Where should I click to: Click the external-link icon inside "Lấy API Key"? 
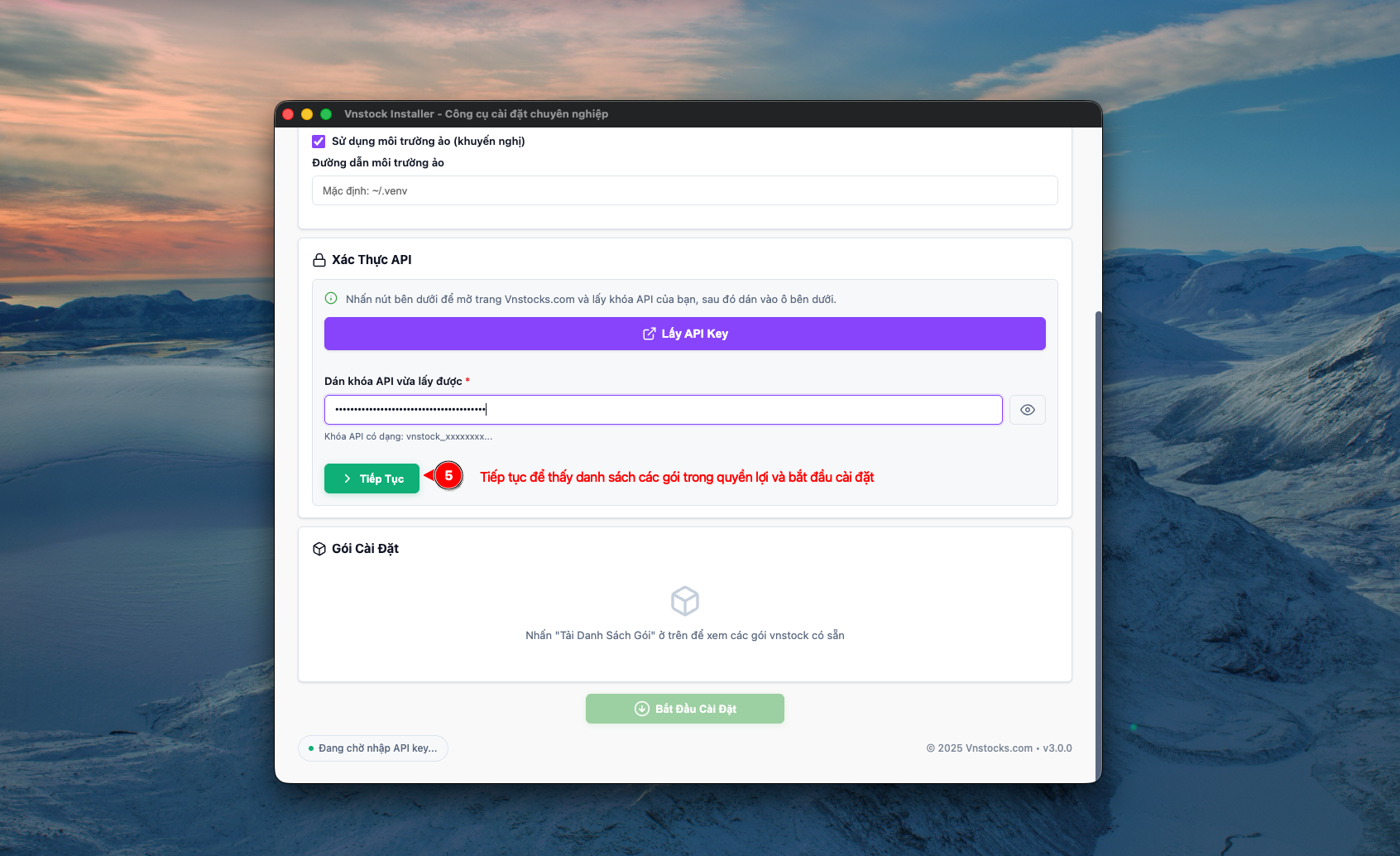(x=650, y=334)
